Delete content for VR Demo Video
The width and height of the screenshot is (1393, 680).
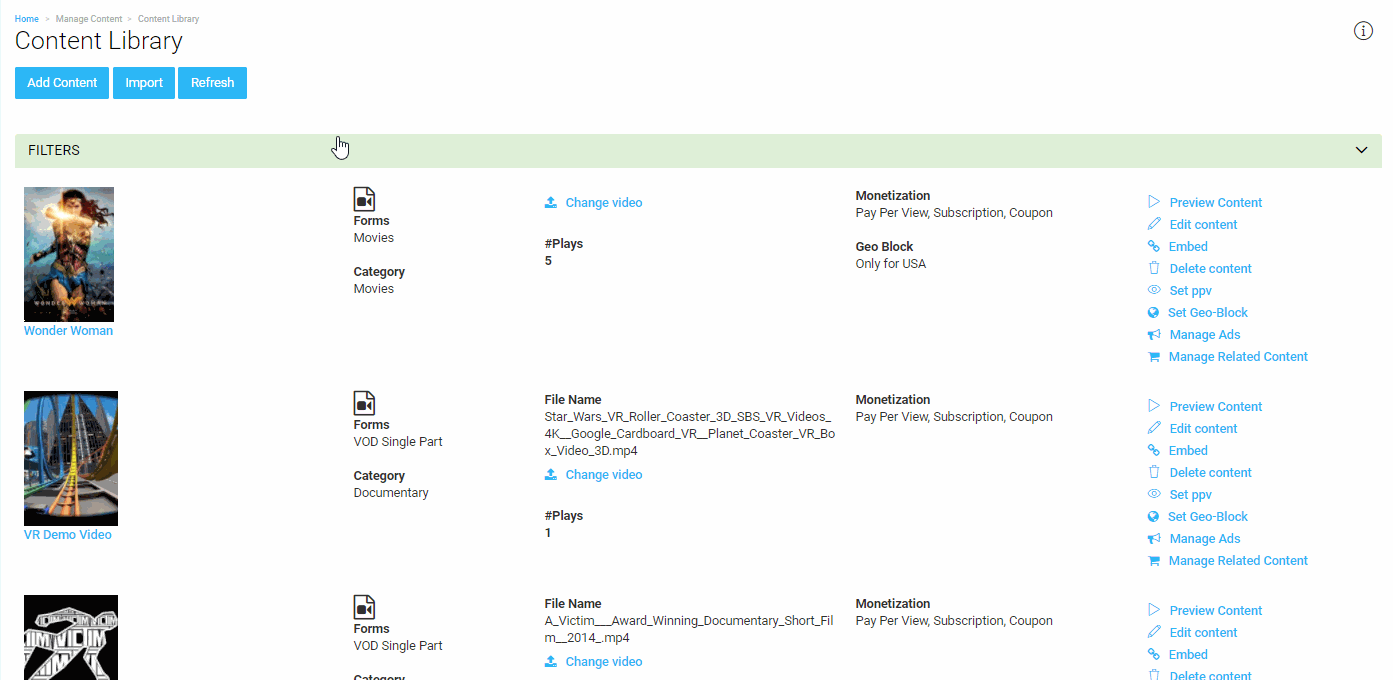(x=1210, y=473)
